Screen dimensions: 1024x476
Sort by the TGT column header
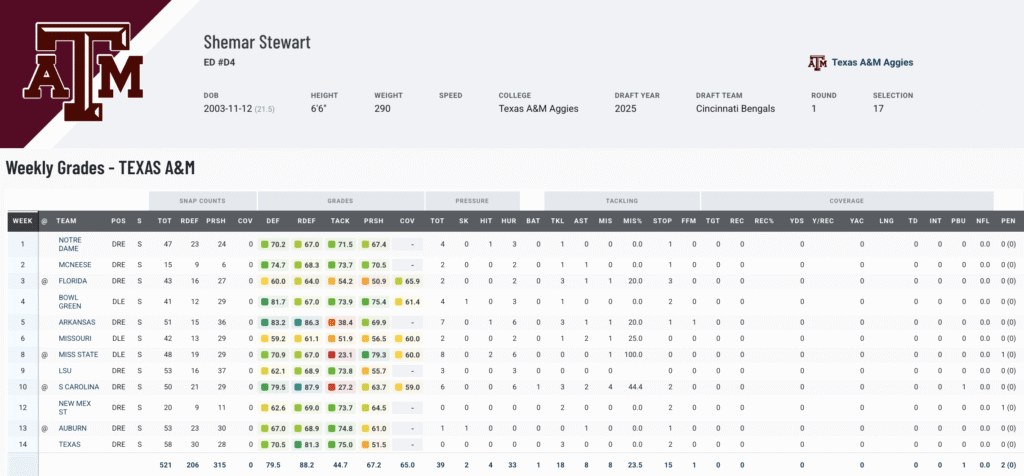pos(712,221)
